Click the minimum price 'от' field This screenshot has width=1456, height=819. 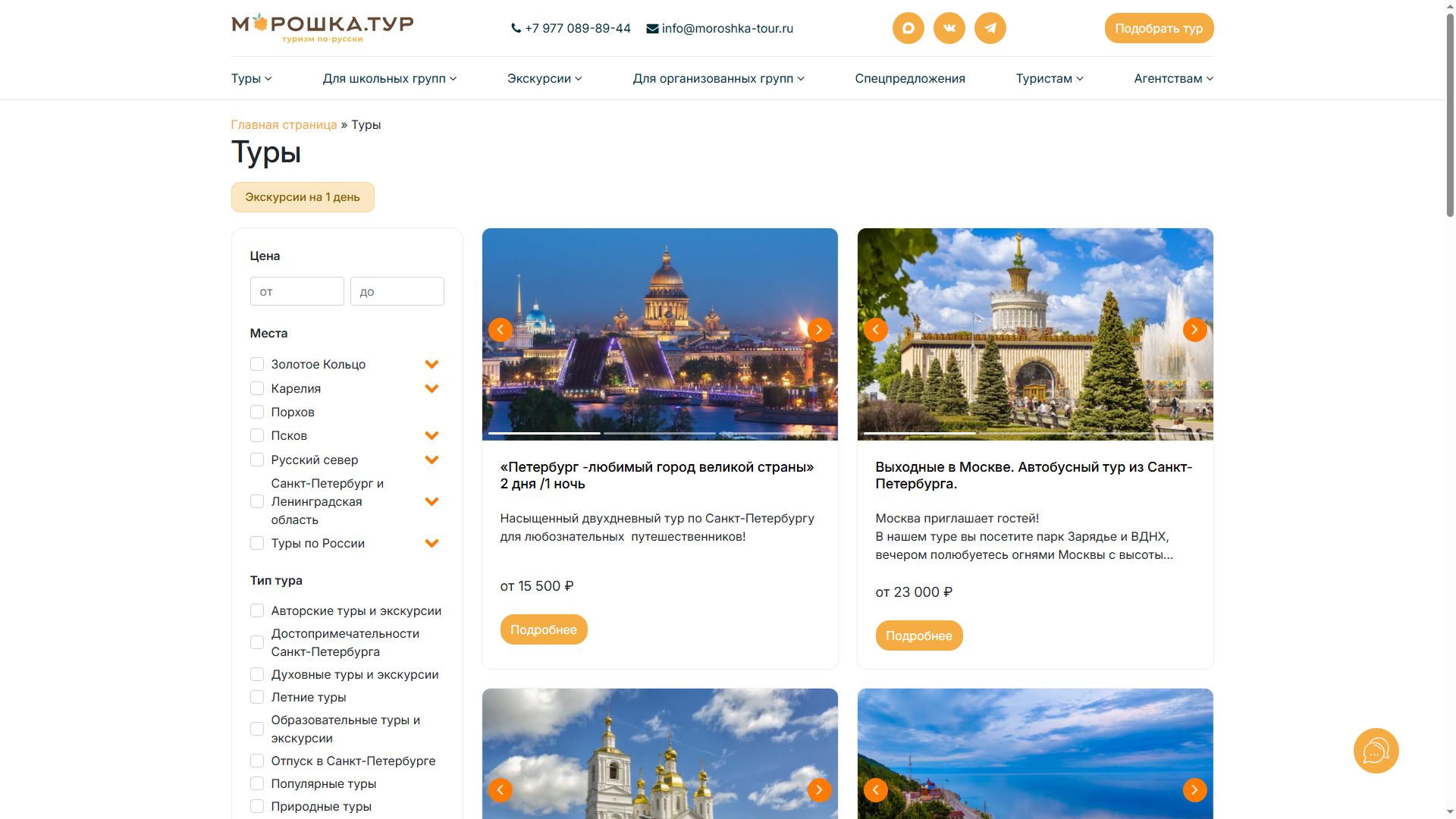click(x=297, y=291)
